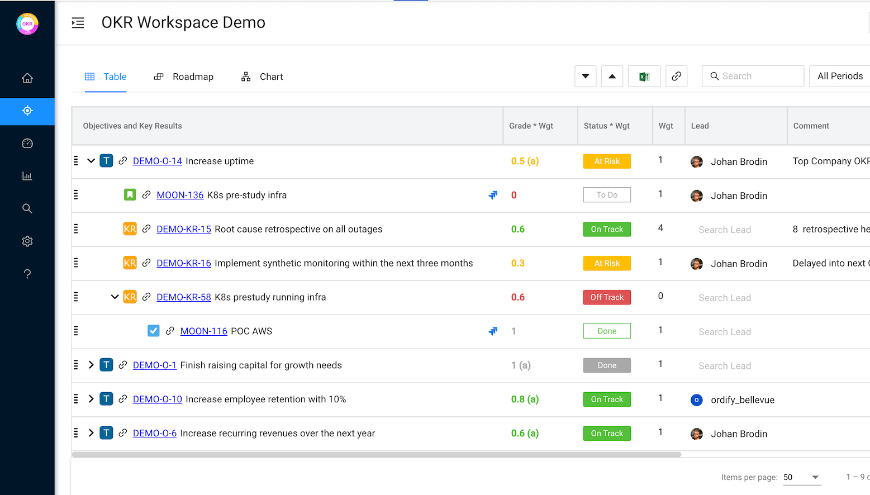Click the MOON-116 POC AWS checkbox icon

(153, 331)
